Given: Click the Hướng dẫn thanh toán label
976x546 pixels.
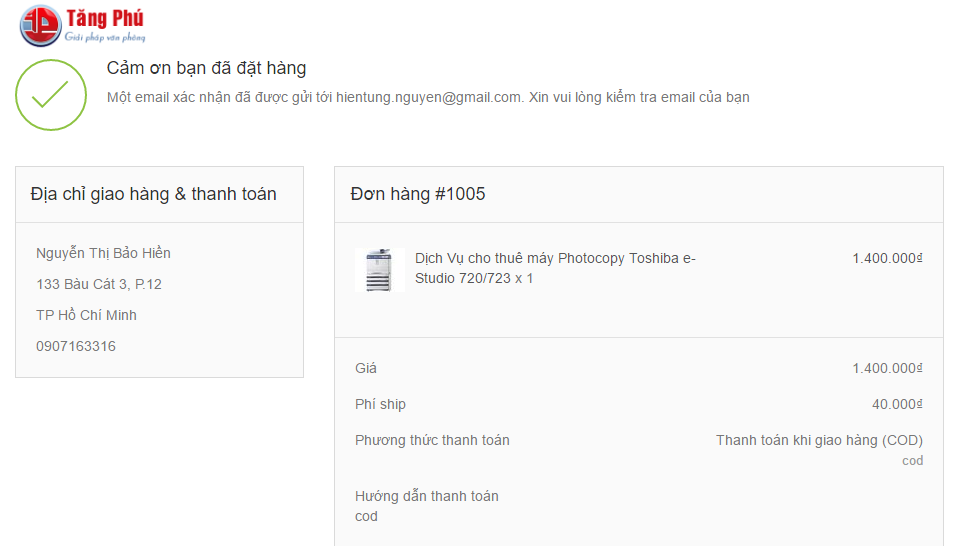Looking at the screenshot, I should (427, 496).
